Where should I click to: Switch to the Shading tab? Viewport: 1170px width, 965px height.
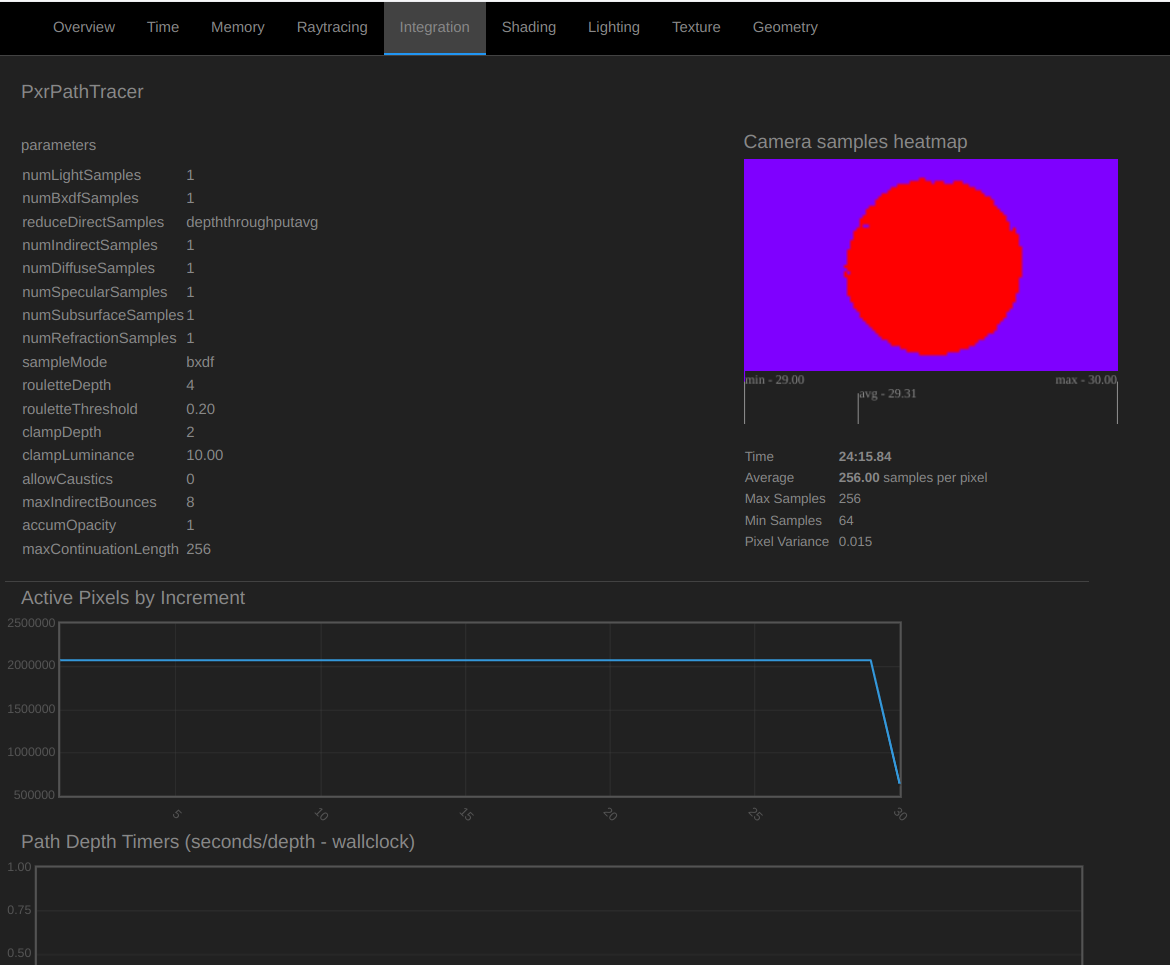[528, 28]
